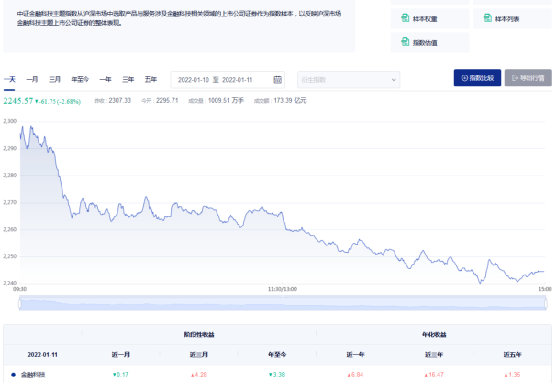Select the 一月 time range tab

click(x=32, y=79)
